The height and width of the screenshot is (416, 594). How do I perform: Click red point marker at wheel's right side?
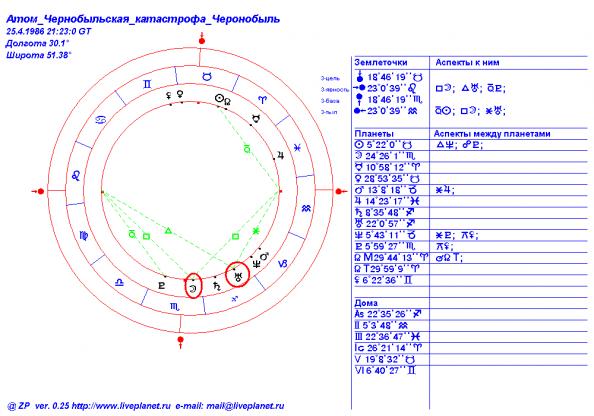[x=340, y=191]
